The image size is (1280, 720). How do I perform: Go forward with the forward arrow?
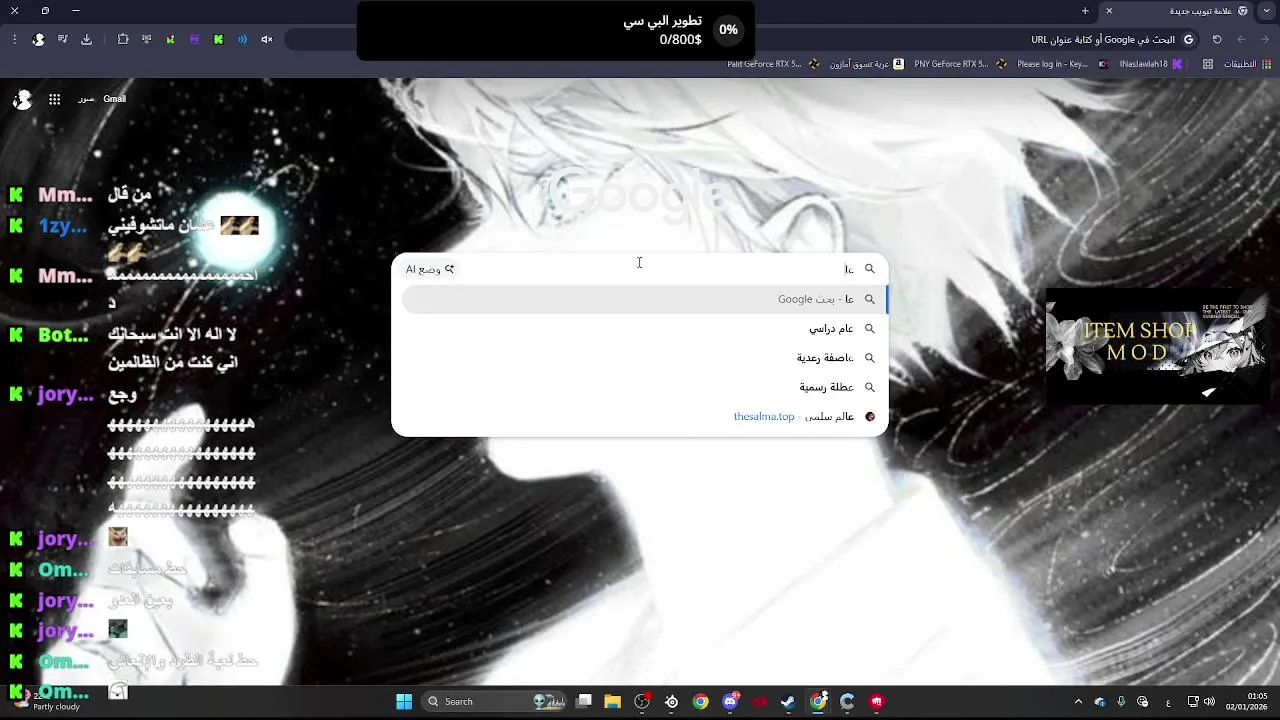click(1241, 39)
